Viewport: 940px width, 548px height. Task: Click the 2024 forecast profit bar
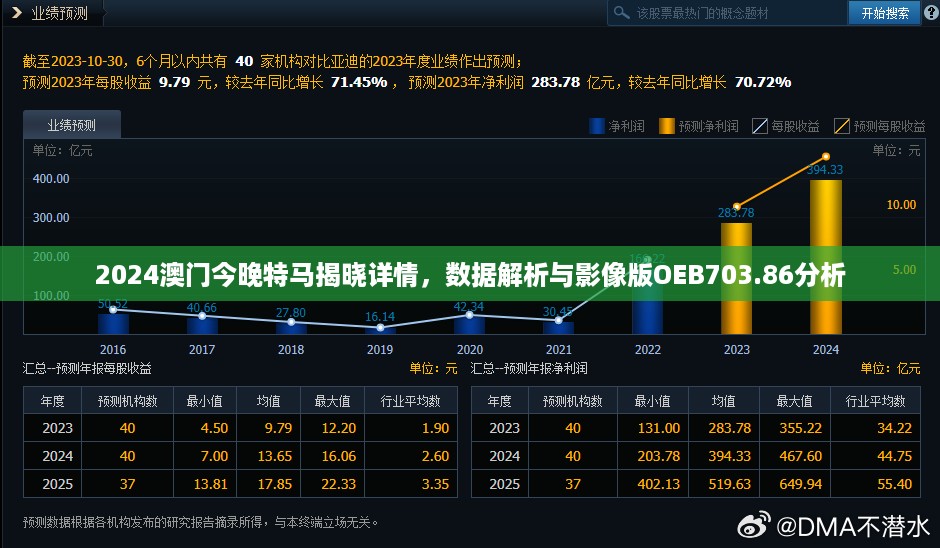[x=825, y=257]
